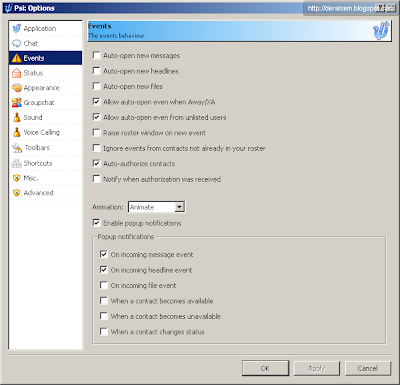Check When a contact becomes available
This screenshot has height=385, width=400.
pyautogui.click(x=104, y=301)
